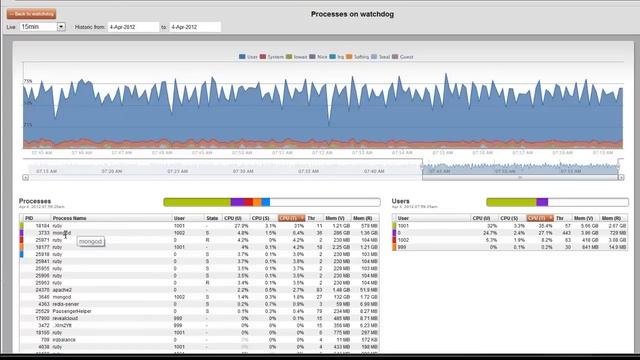Click the purple segment of Processes usage bar
Viewport: 640px width, 360px height.
[237, 202]
